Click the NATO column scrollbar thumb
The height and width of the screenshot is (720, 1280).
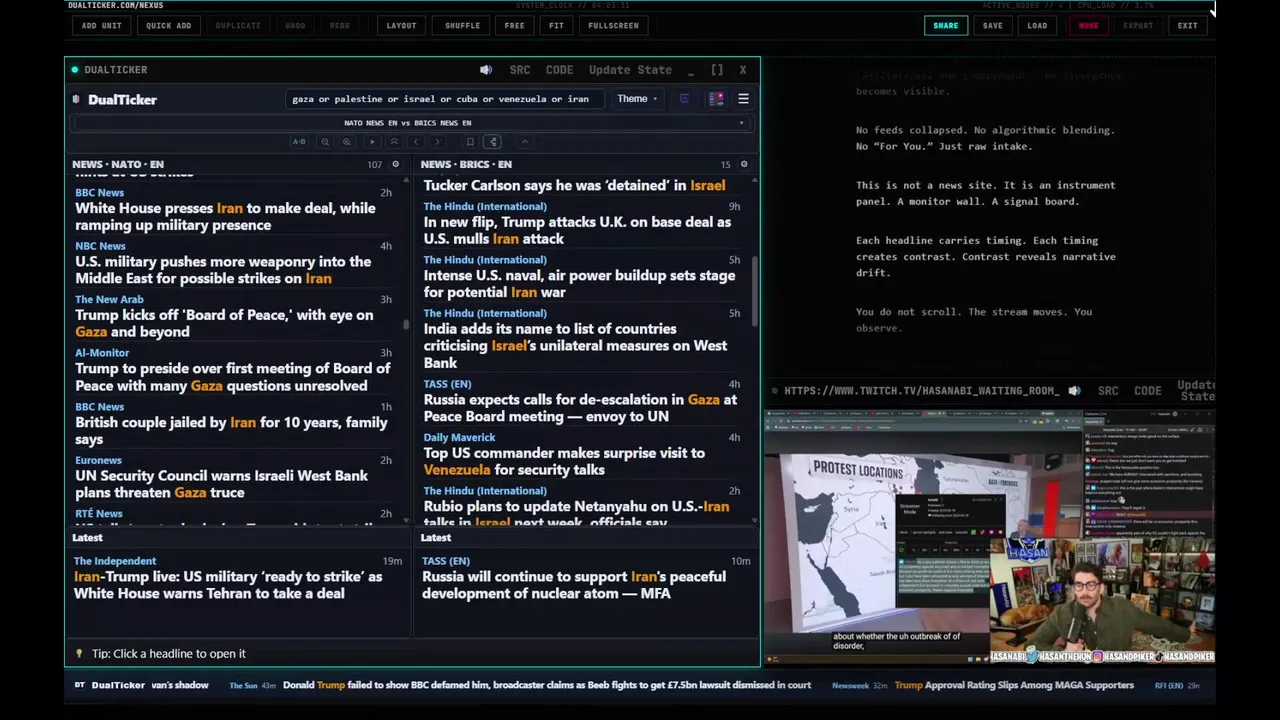coord(406,324)
